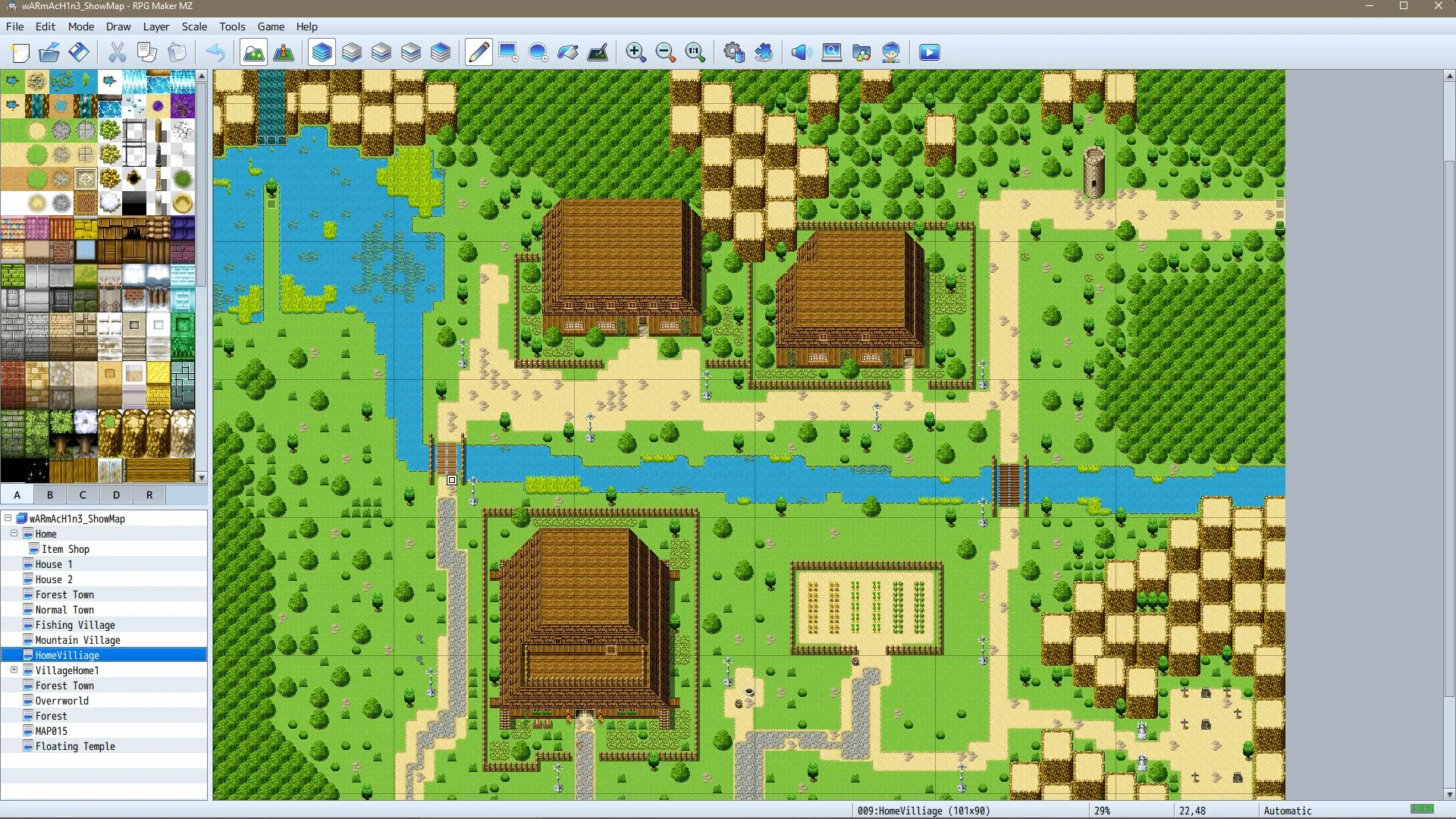Screen dimensions: 1456x819
Task: Collapse the Home map node
Action: 14,533
